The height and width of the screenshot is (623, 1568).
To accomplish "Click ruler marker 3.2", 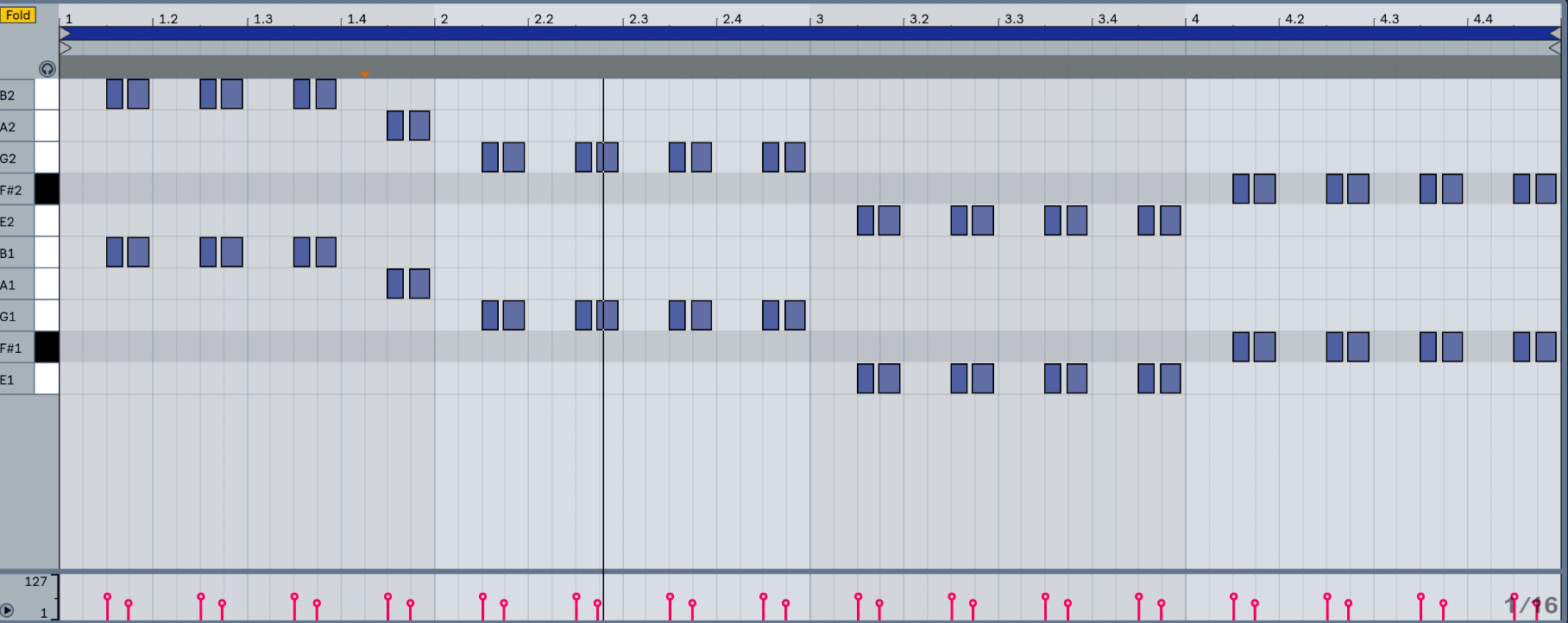I will [920, 18].
